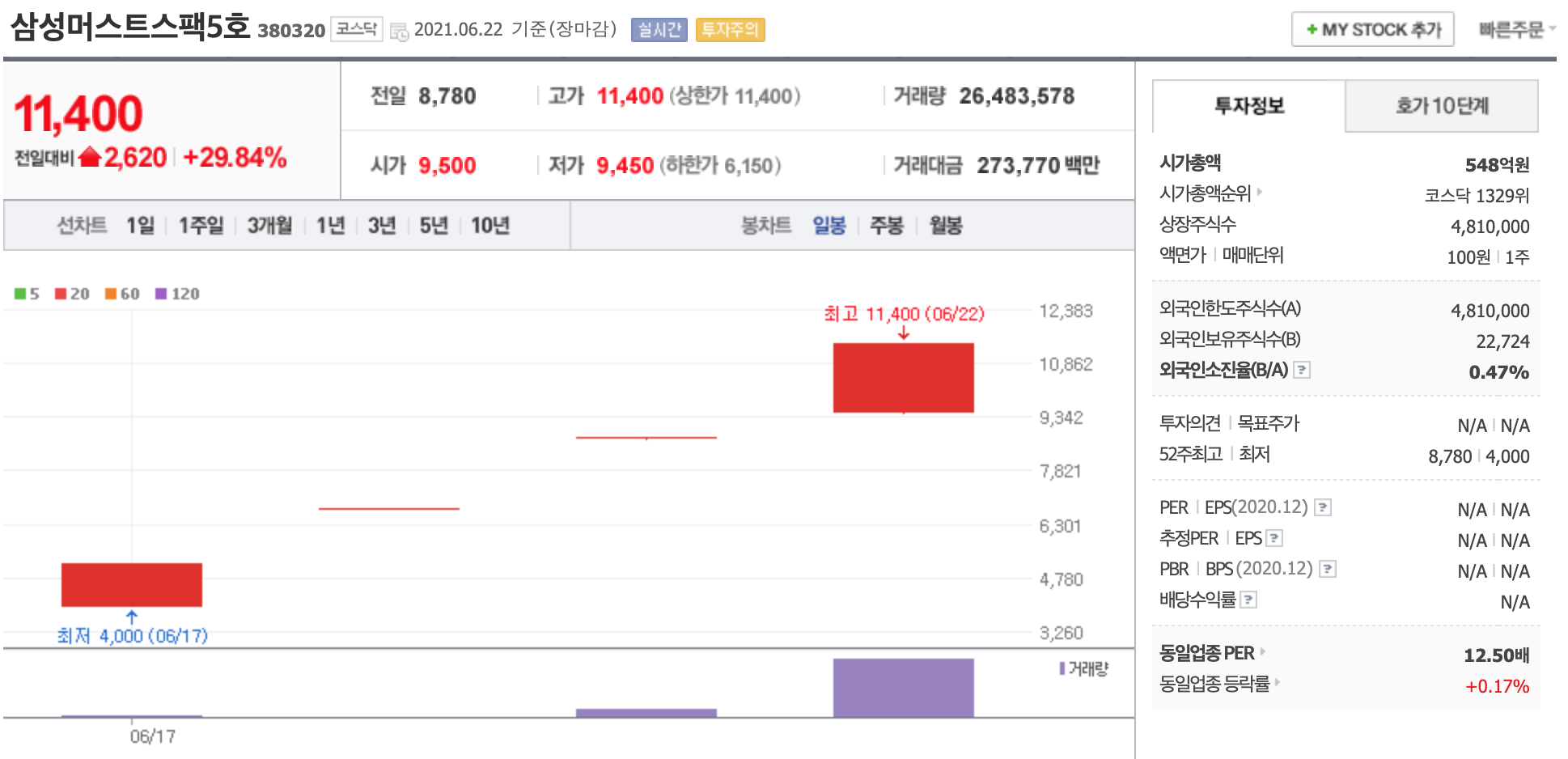Click the 상장주식수 label
1568x759 pixels.
pos(1197,223)
